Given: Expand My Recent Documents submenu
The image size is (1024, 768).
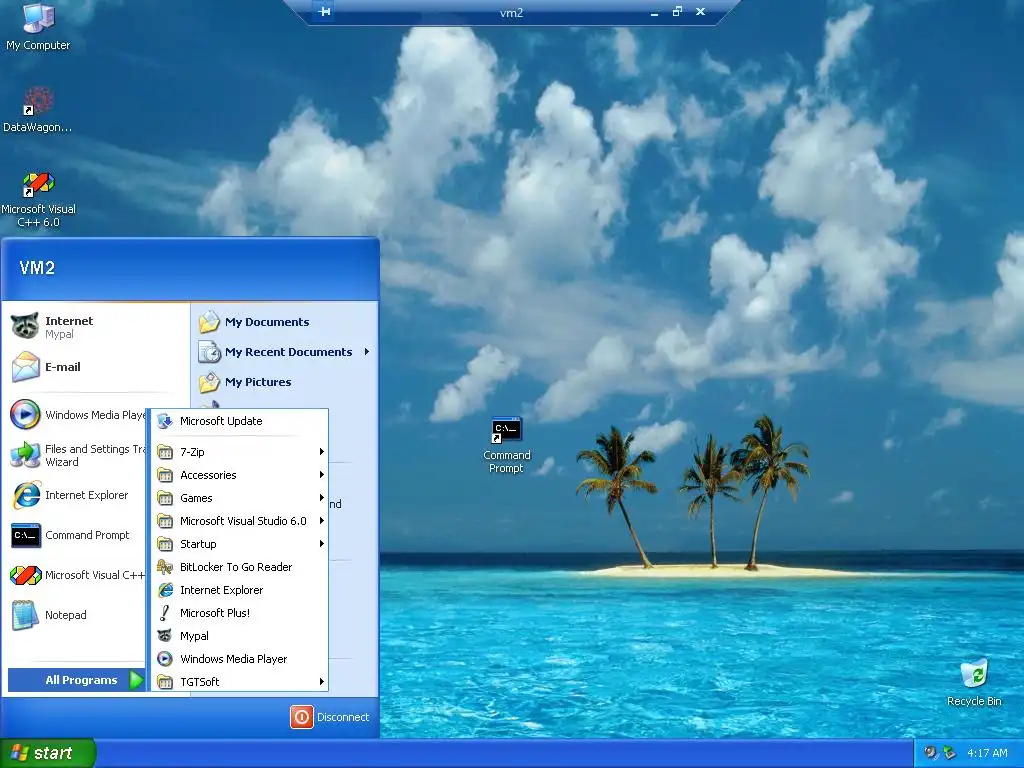Looking at the screenshot, I should coord(285,352).
